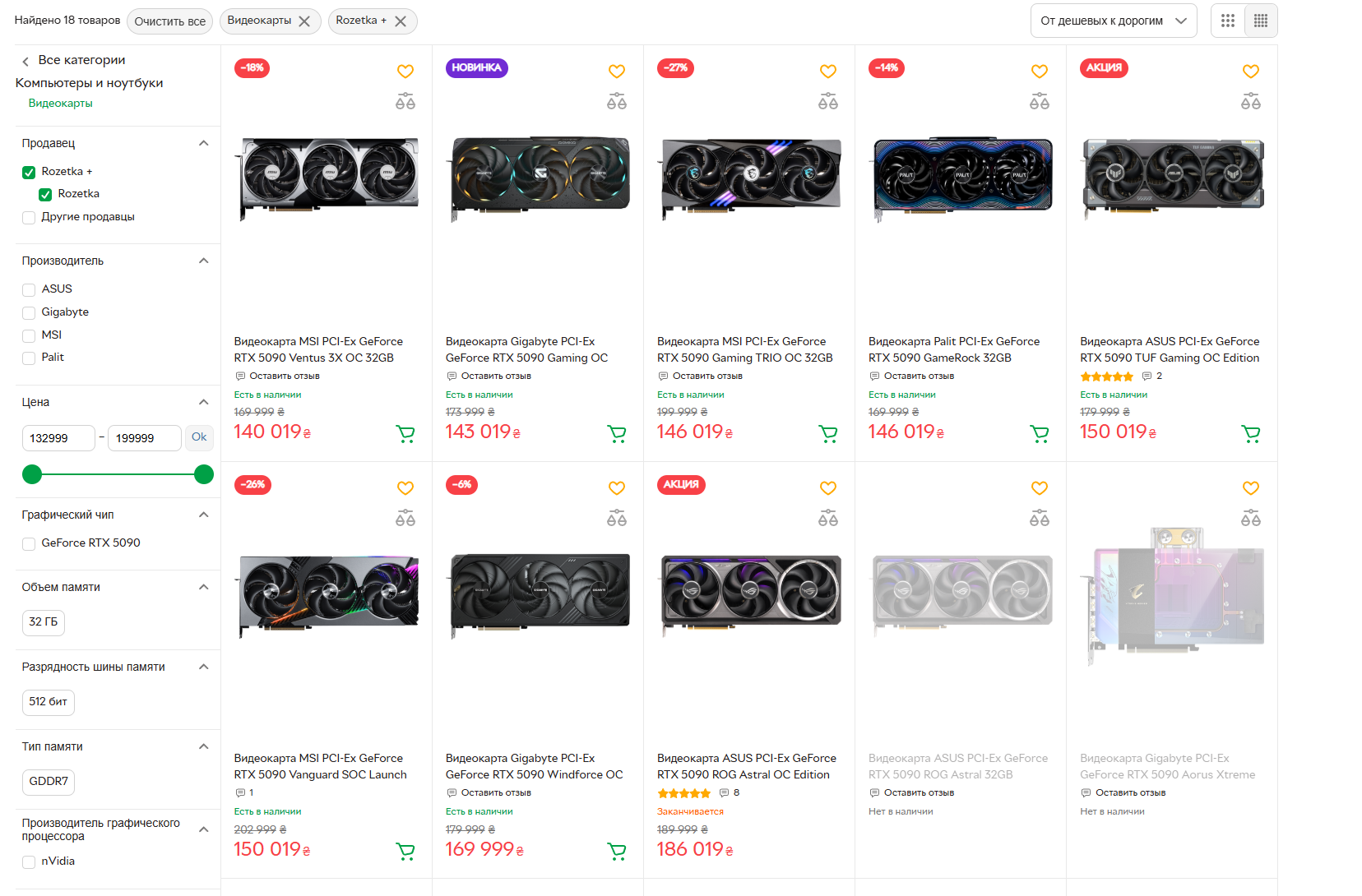Remove the Видеокарты filter tag
The width and height of the screenshot is (1362, 896).
coord(304,21)
